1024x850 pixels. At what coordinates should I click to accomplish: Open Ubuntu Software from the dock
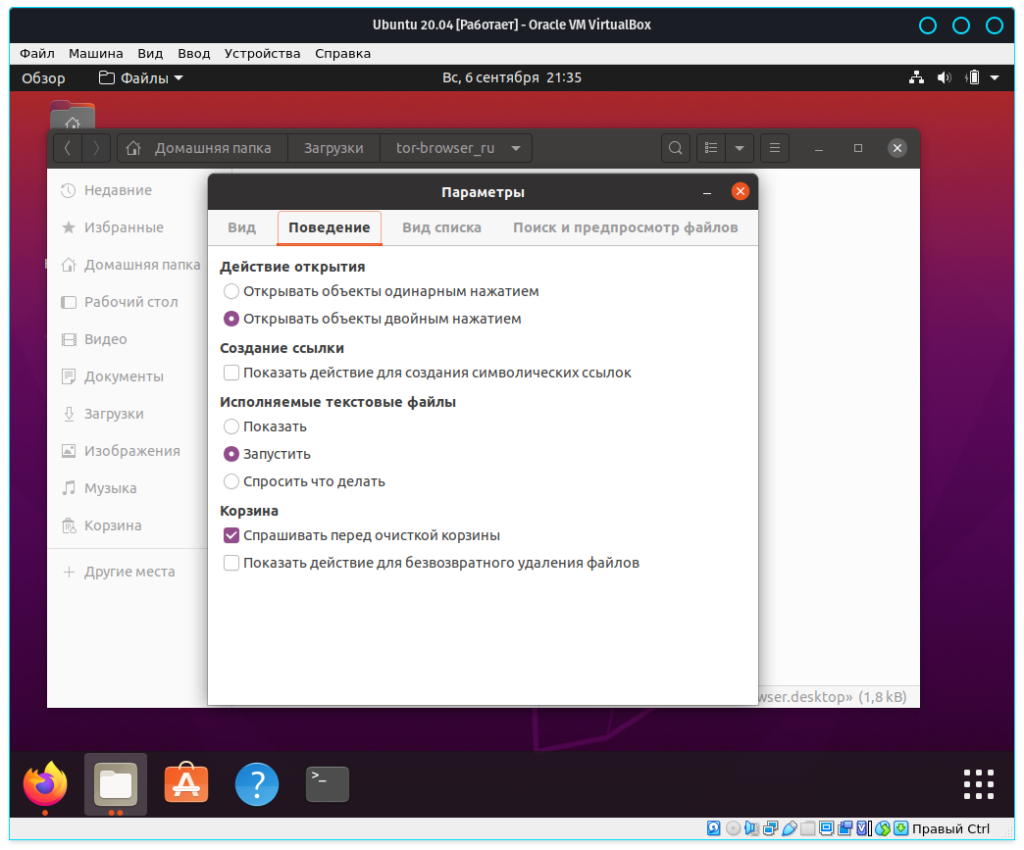point(186,784)
